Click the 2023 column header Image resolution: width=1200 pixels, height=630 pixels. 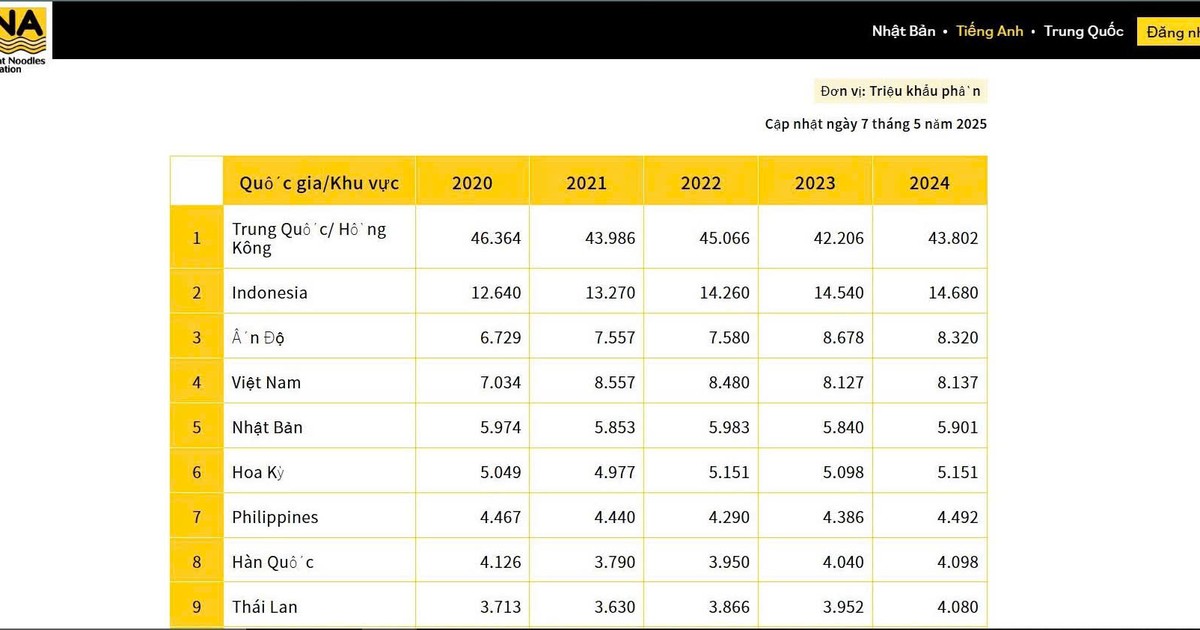click(815, 183)
